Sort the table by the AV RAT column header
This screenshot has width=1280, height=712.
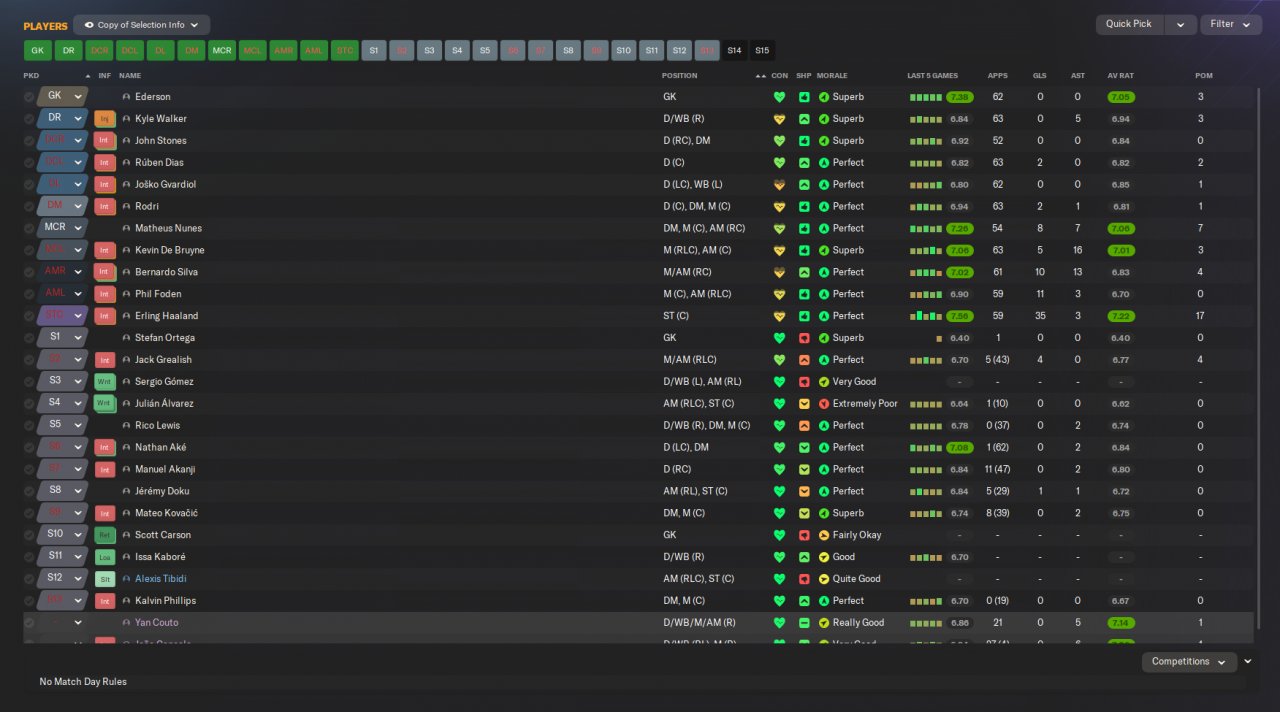(x=1119, y=76)
